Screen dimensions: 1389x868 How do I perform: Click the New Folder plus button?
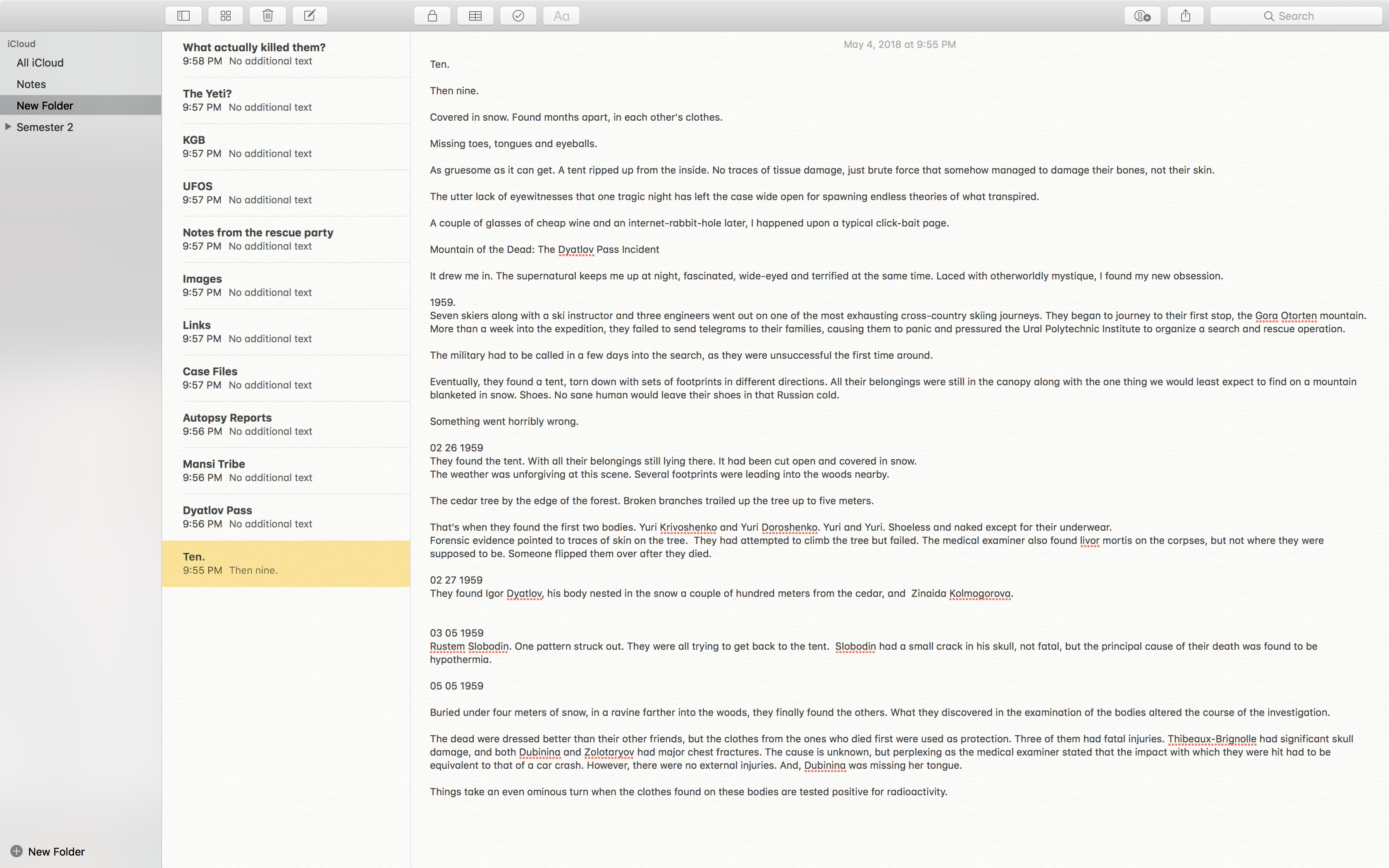(x=17, y=851)
